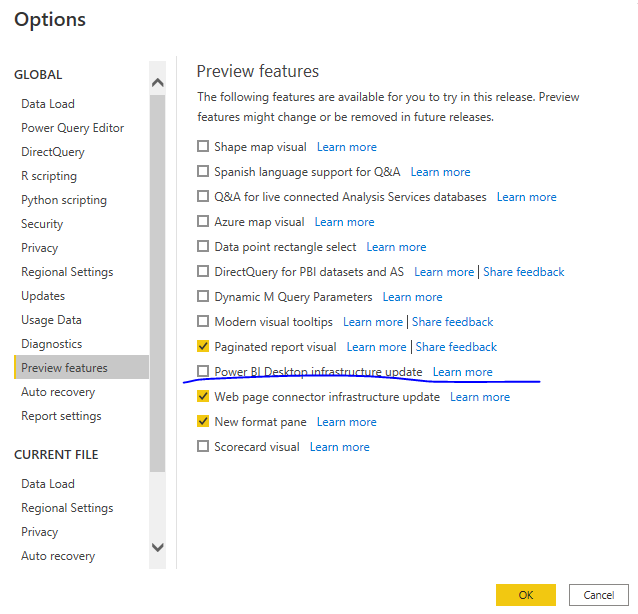Open Learn more for Azure map visual
Screen dimensions: 638x614
[344, 222]
